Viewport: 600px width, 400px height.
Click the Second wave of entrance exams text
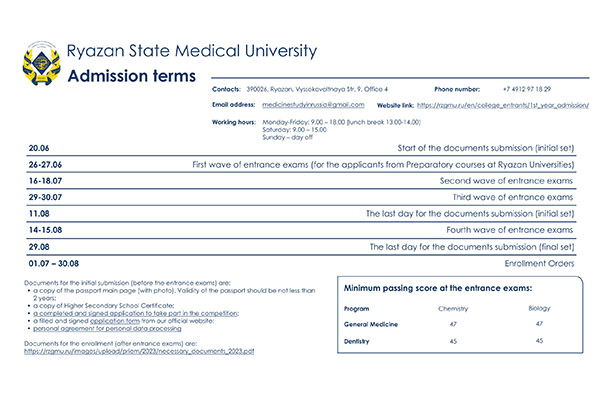click(x=507, y=180)
